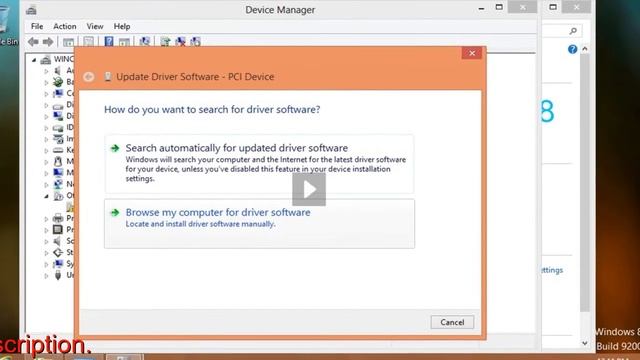The width and height of the screenshot is (640, 360).
Task: Expand the Audio inputs category arrow
Action: (46, 71)
